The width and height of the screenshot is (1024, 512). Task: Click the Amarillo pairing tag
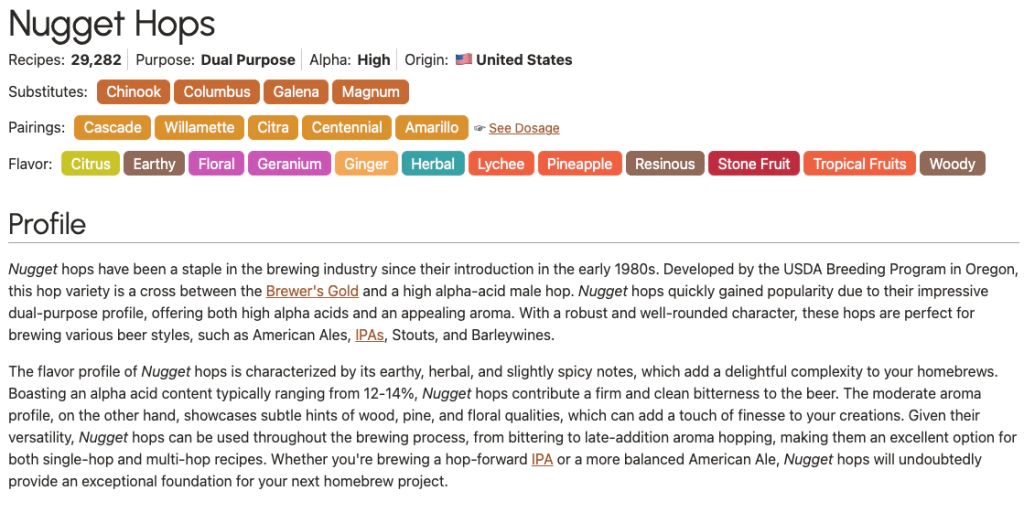coord(432,128)
